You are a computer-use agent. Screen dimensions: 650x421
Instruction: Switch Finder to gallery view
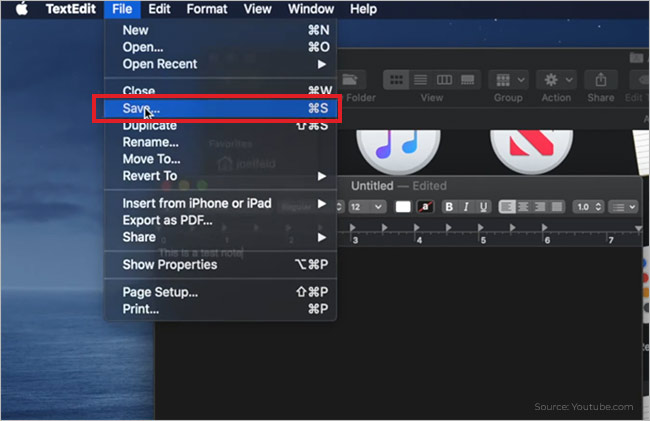click(x=468, y=80)
